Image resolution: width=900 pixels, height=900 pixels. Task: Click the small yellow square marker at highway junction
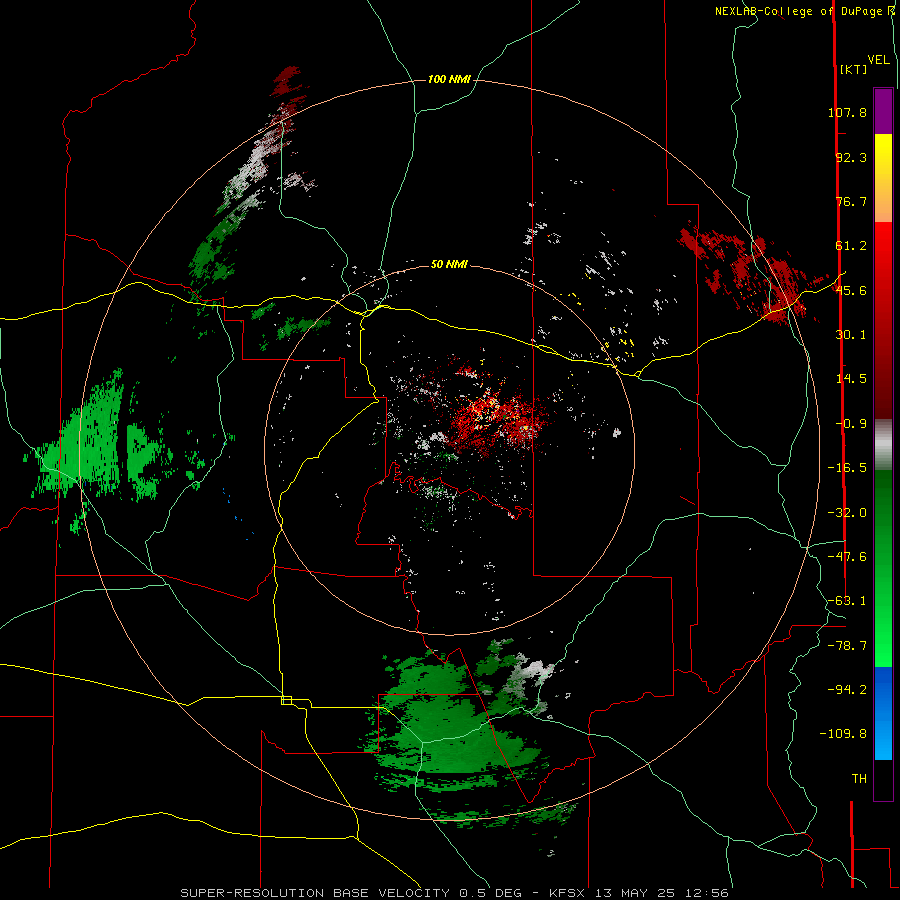pyautogui.click(x=286, y=700)
